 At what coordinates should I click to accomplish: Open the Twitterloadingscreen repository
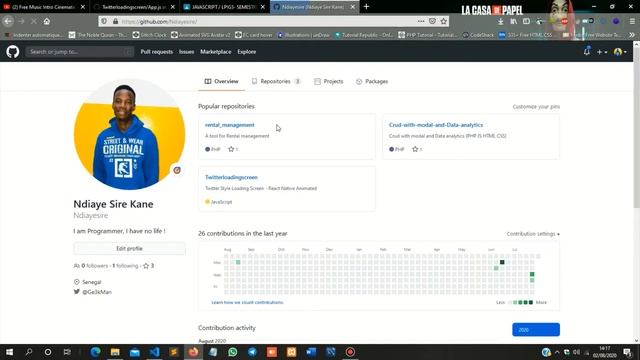click(x=231, y=177)
